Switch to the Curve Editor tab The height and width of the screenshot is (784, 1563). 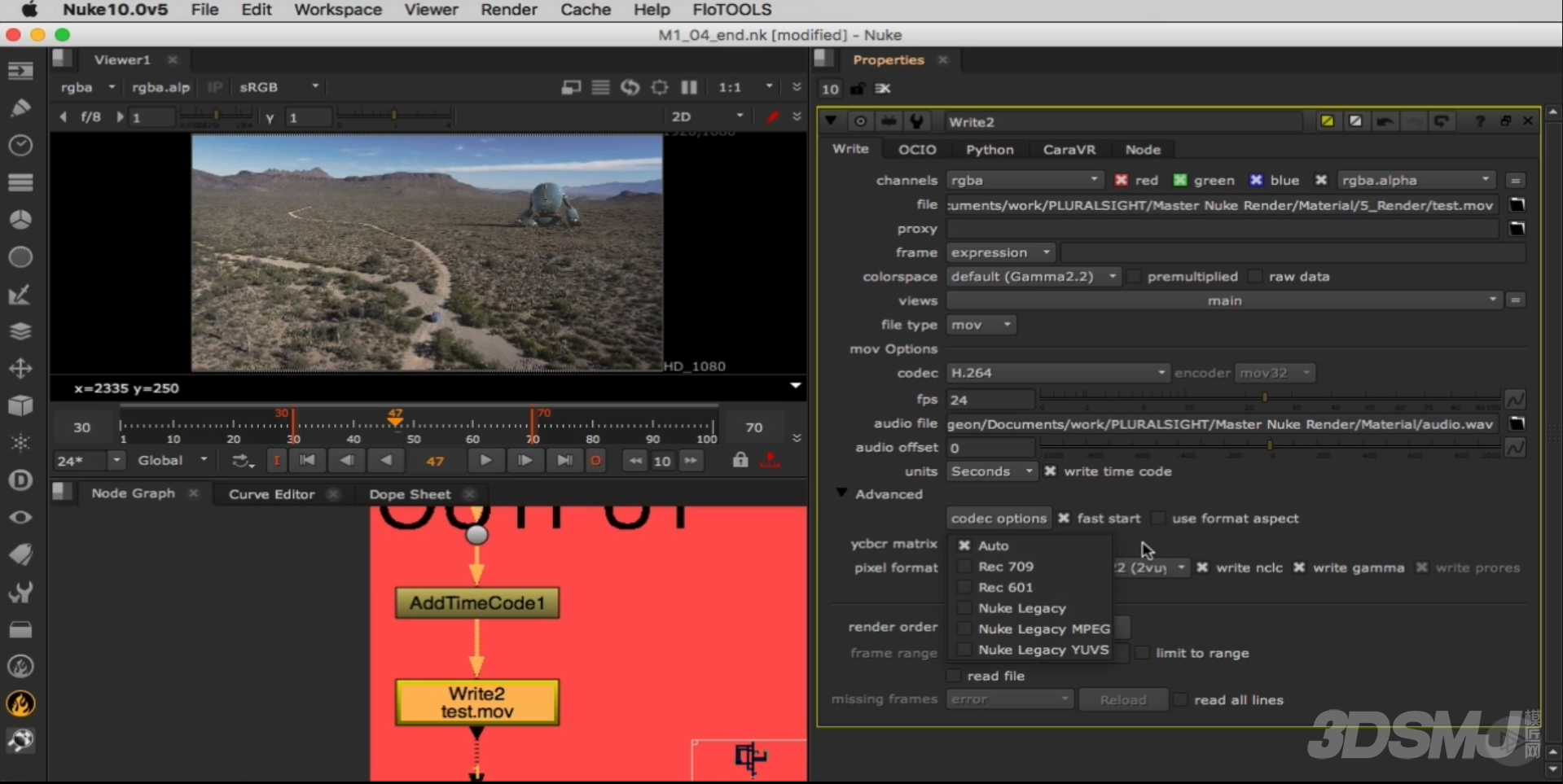point(271,494)
